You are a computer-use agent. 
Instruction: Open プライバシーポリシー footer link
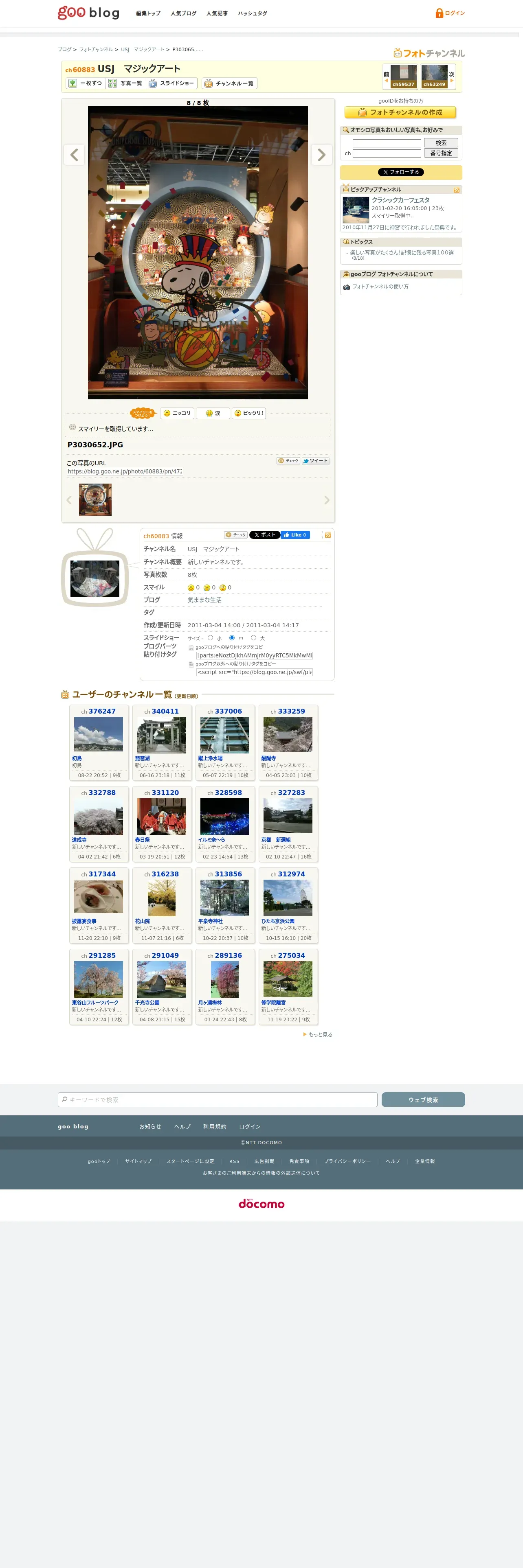(347, 1161)
